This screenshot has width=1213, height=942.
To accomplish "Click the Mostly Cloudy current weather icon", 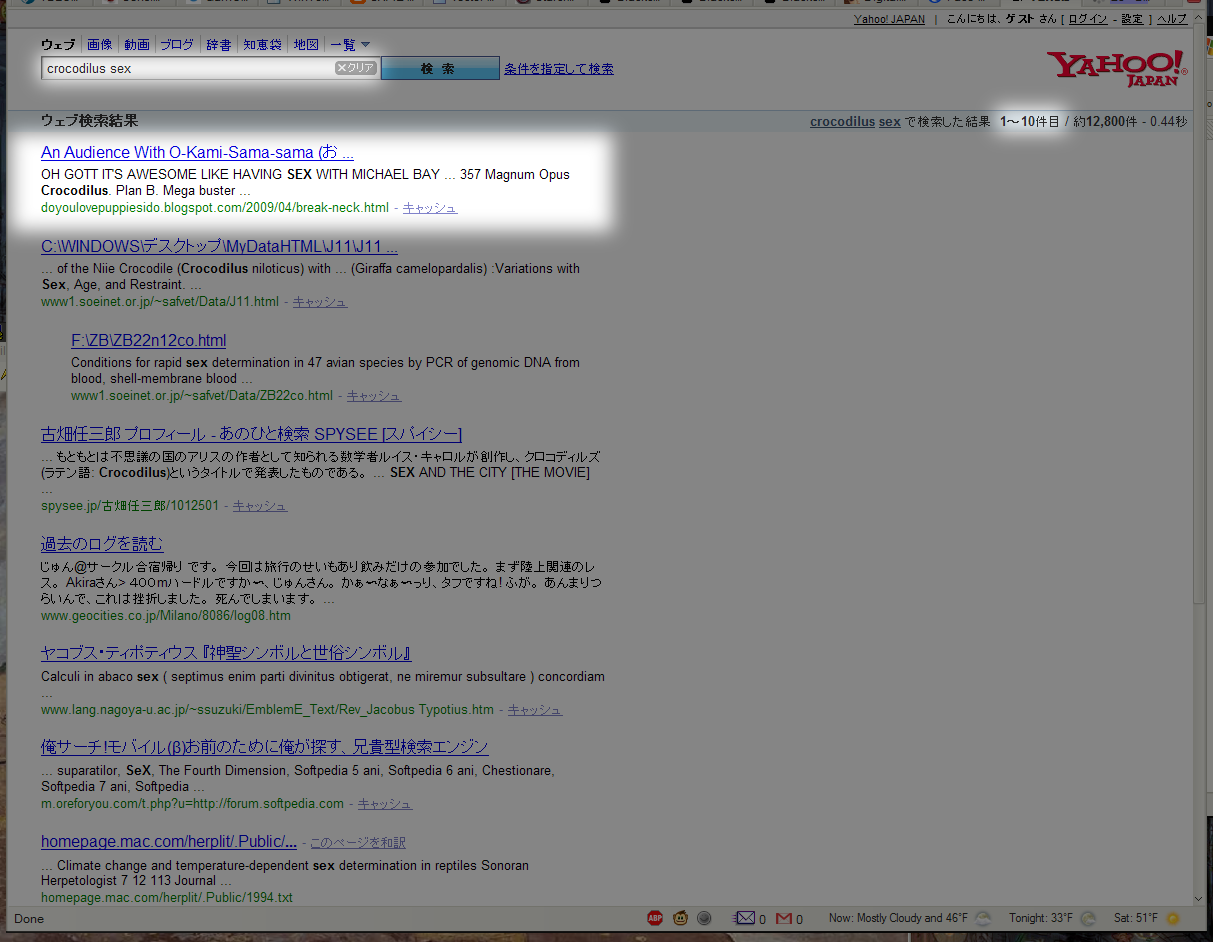I will [x=983, y=918].
